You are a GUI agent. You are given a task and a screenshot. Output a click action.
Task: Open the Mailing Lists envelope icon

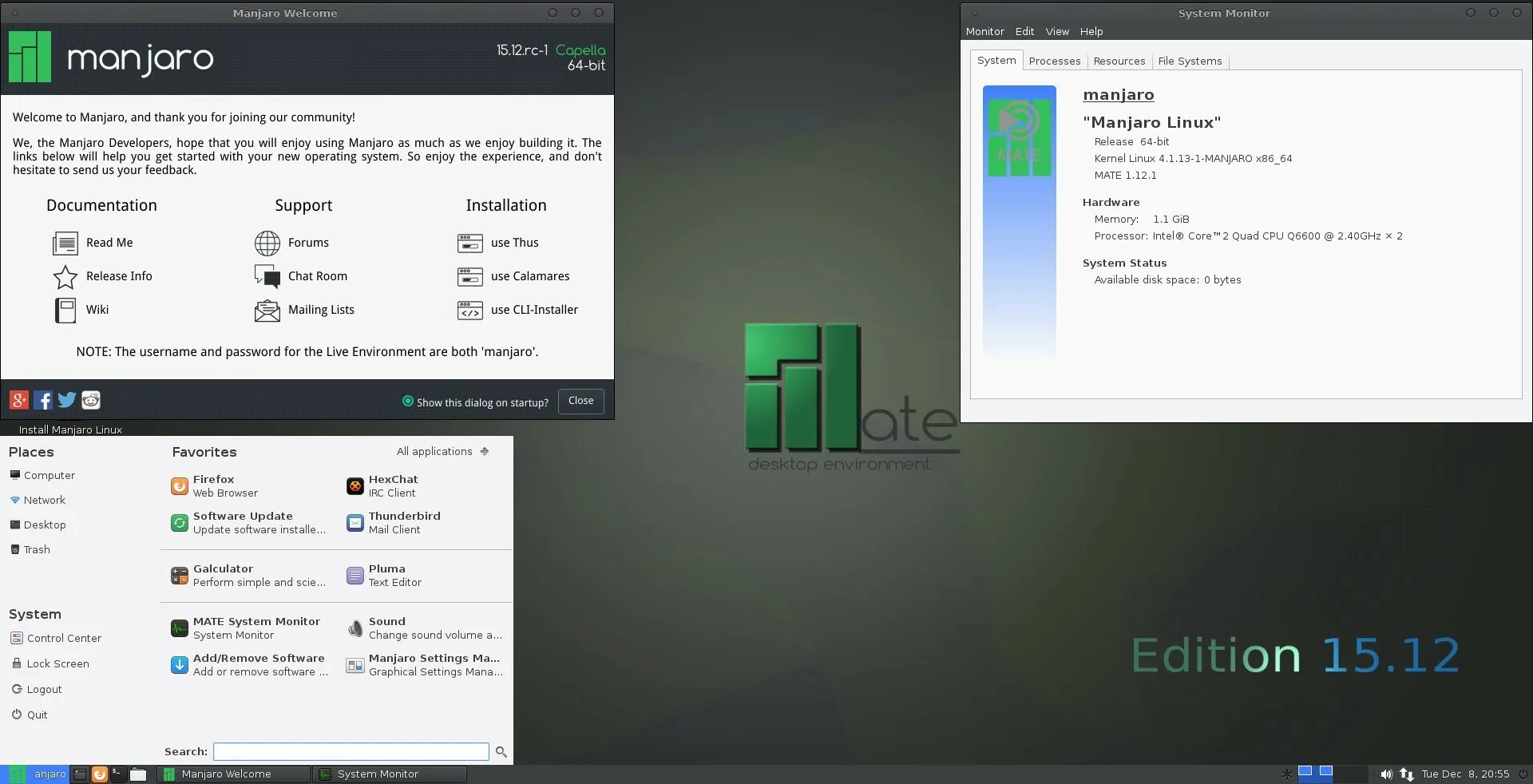pos(267,310)
